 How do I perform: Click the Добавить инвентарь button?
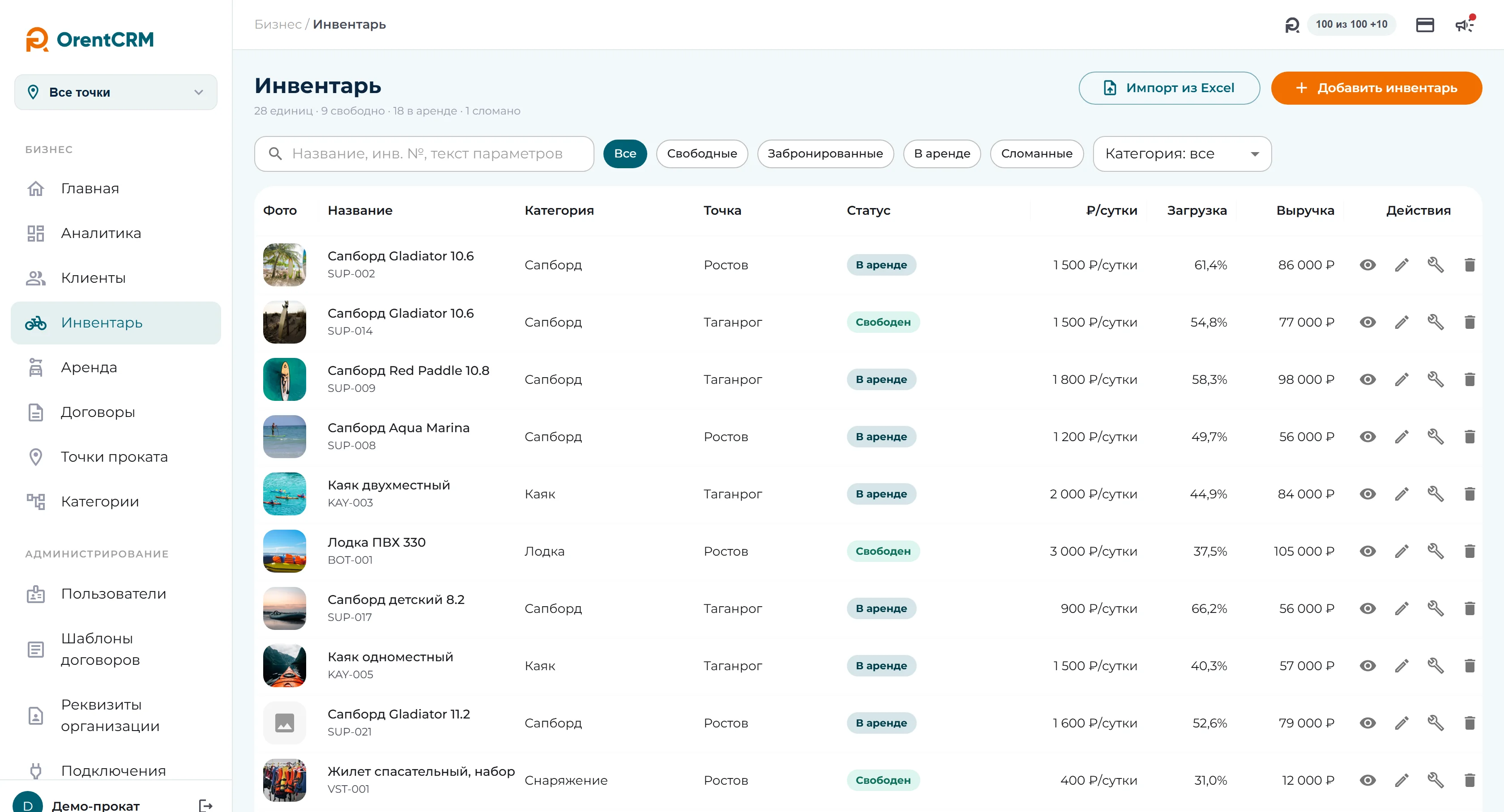pos(1376,88)
